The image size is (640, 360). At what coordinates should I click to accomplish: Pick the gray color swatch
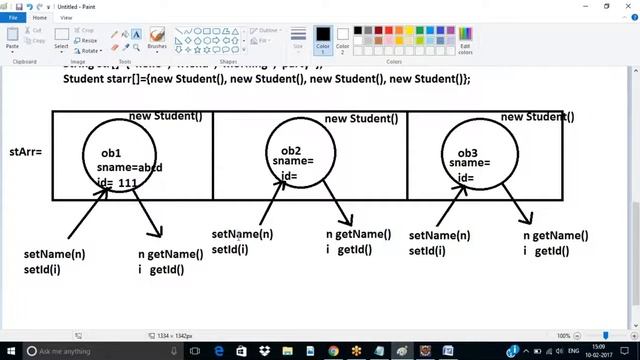368,31
